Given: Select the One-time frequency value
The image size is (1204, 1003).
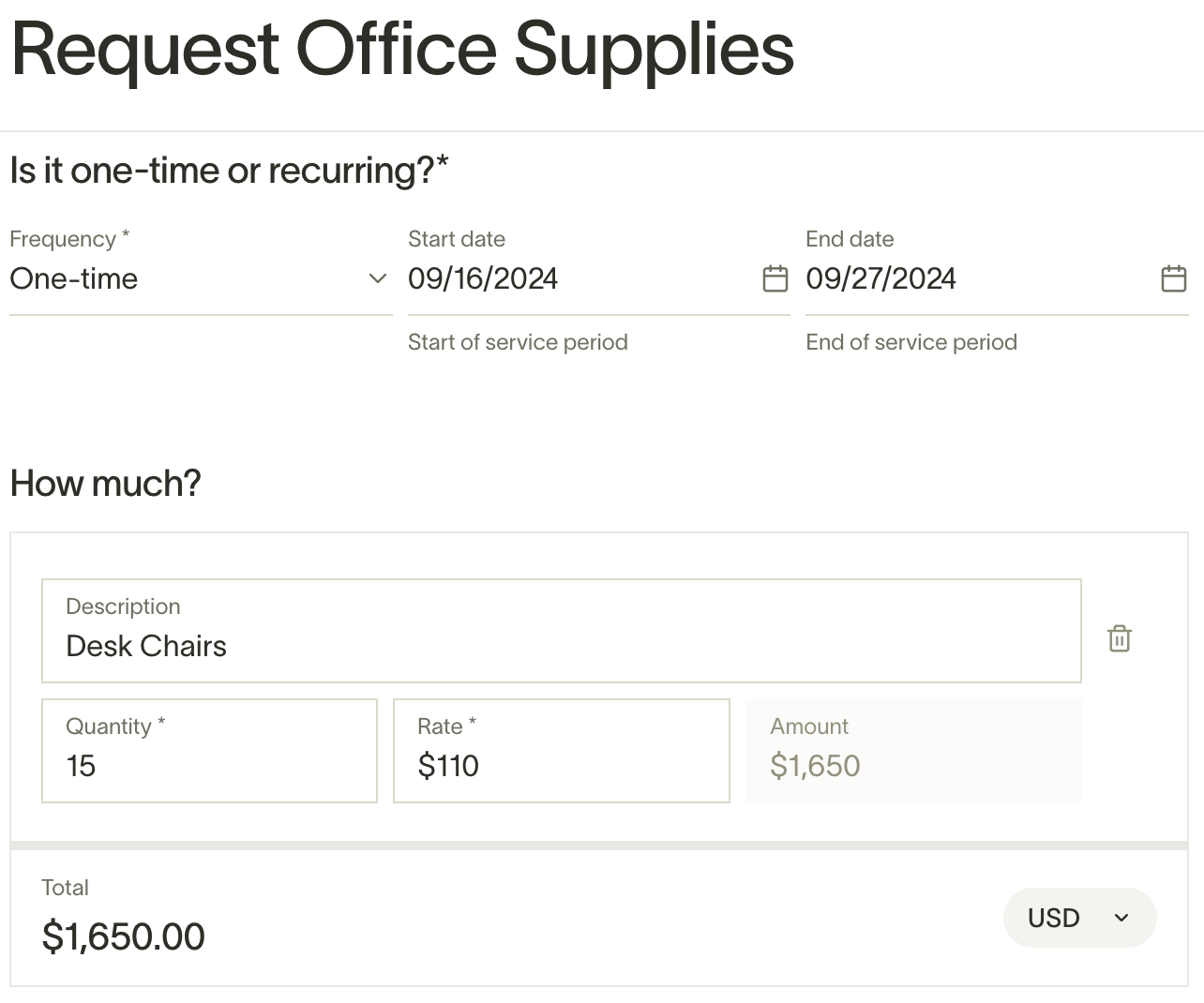Looking at the screenshot, I should click(x=74, y=278).
